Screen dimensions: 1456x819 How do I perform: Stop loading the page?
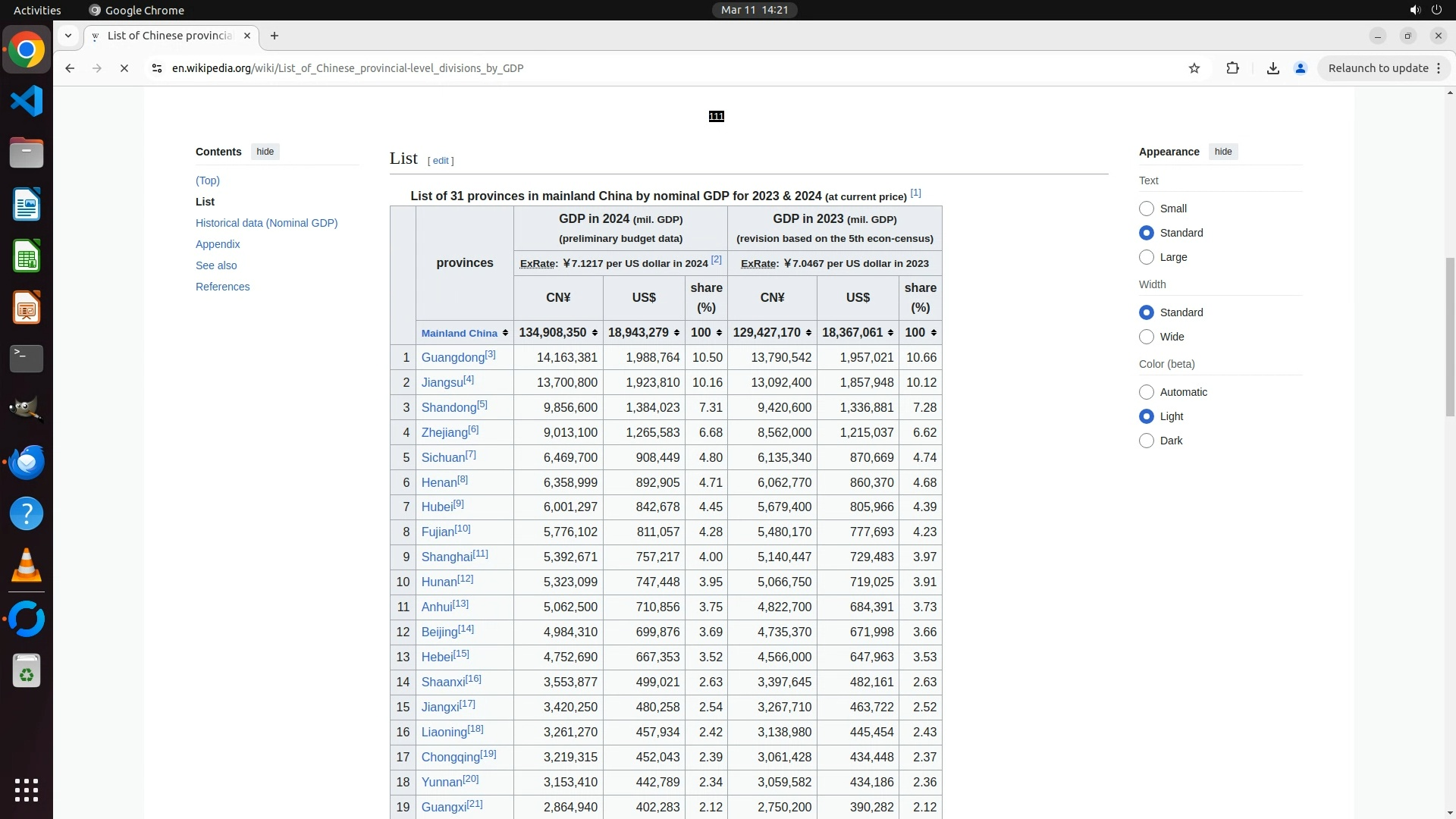(x=124, y=68)
